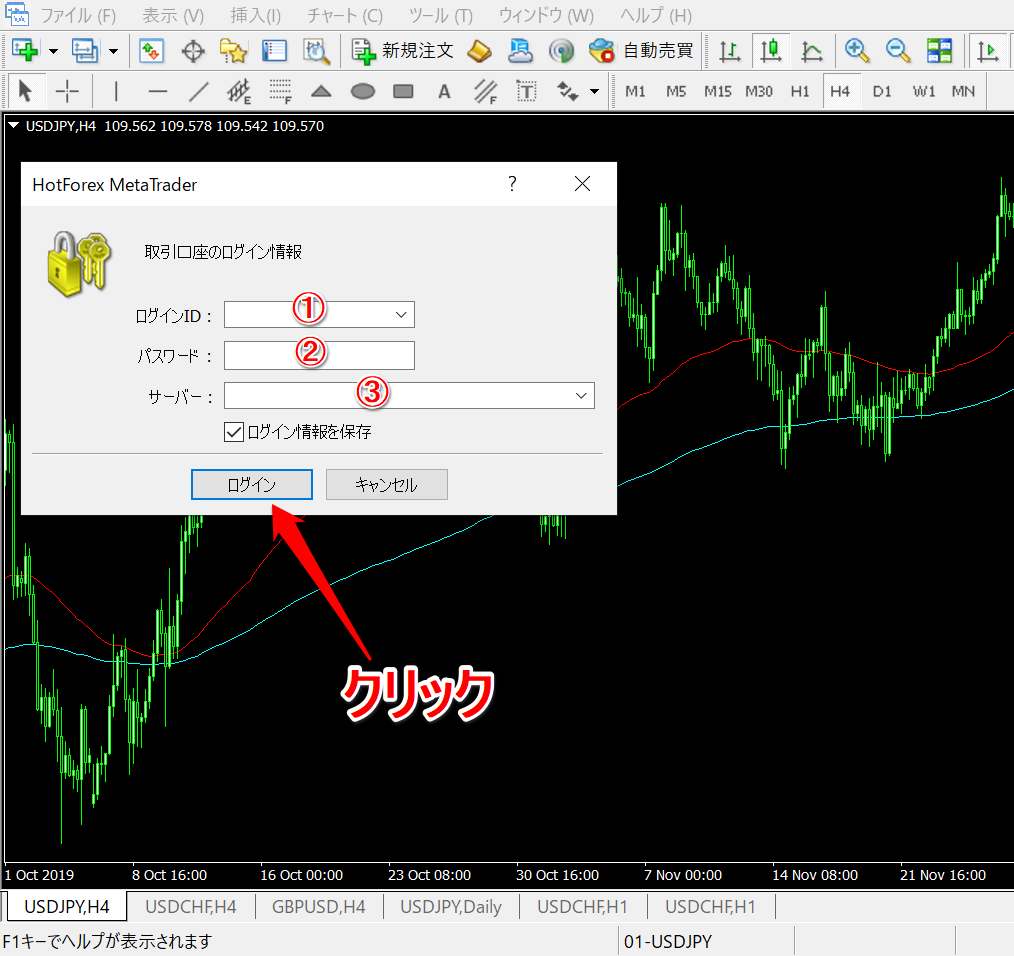Click the MetaEditor yellow book icon

[479, 50]
